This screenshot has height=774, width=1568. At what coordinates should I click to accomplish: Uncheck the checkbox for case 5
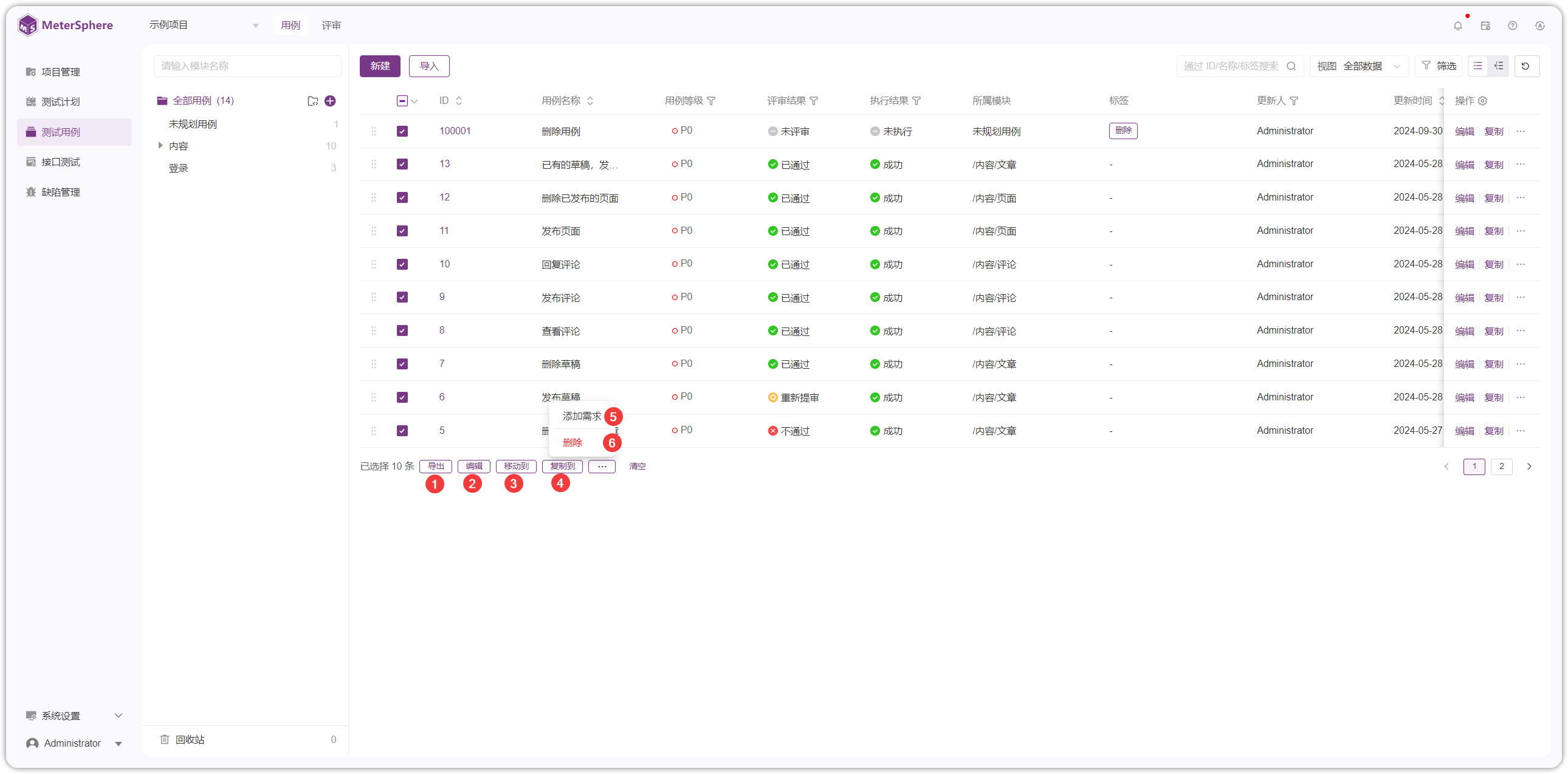click(402, 431)
